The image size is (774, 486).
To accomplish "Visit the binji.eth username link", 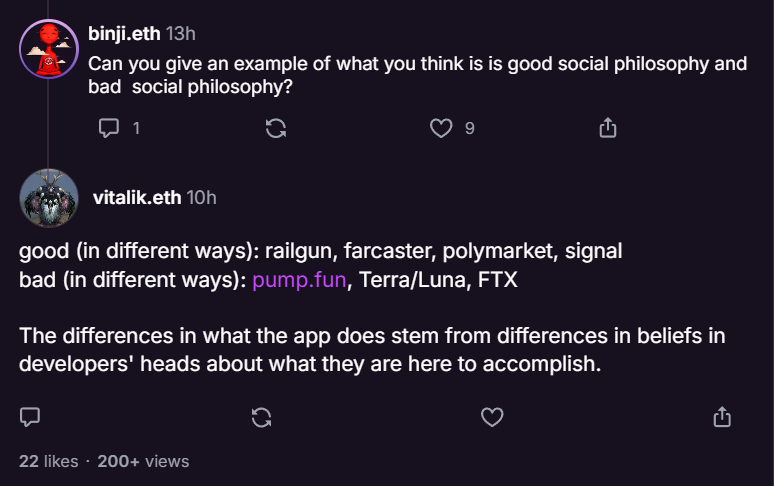I will click(124, 34).
